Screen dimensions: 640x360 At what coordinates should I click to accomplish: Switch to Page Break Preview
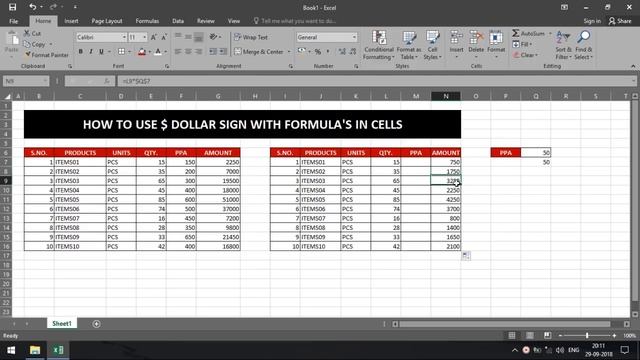[x=547, y=336]
